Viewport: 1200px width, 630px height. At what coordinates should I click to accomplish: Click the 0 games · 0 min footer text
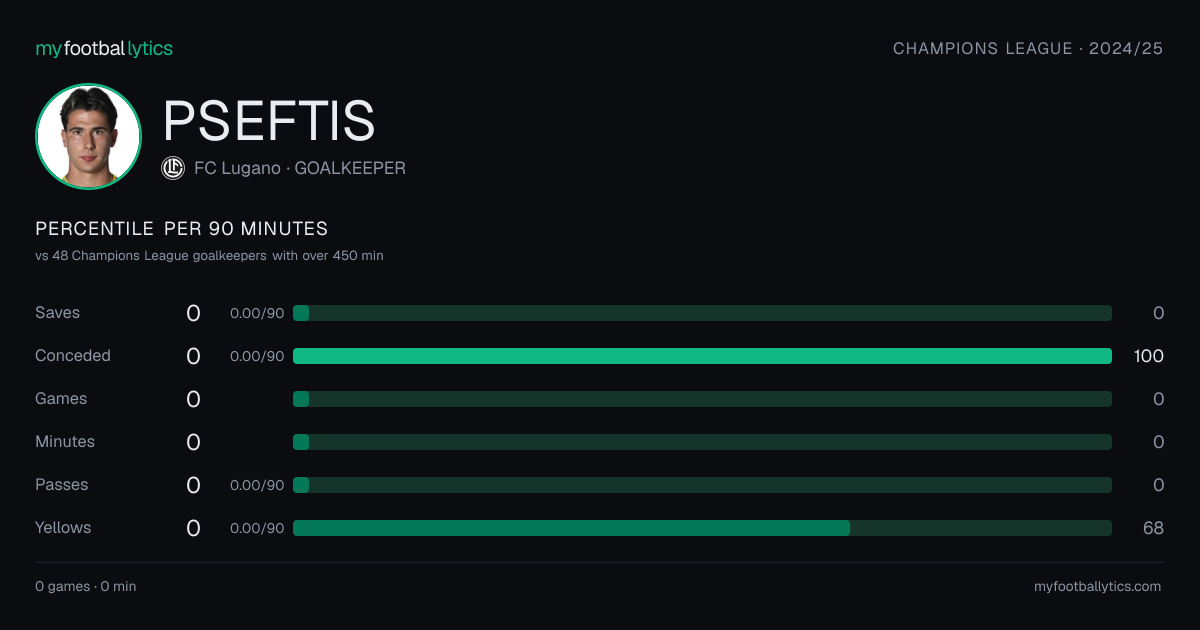86,587
